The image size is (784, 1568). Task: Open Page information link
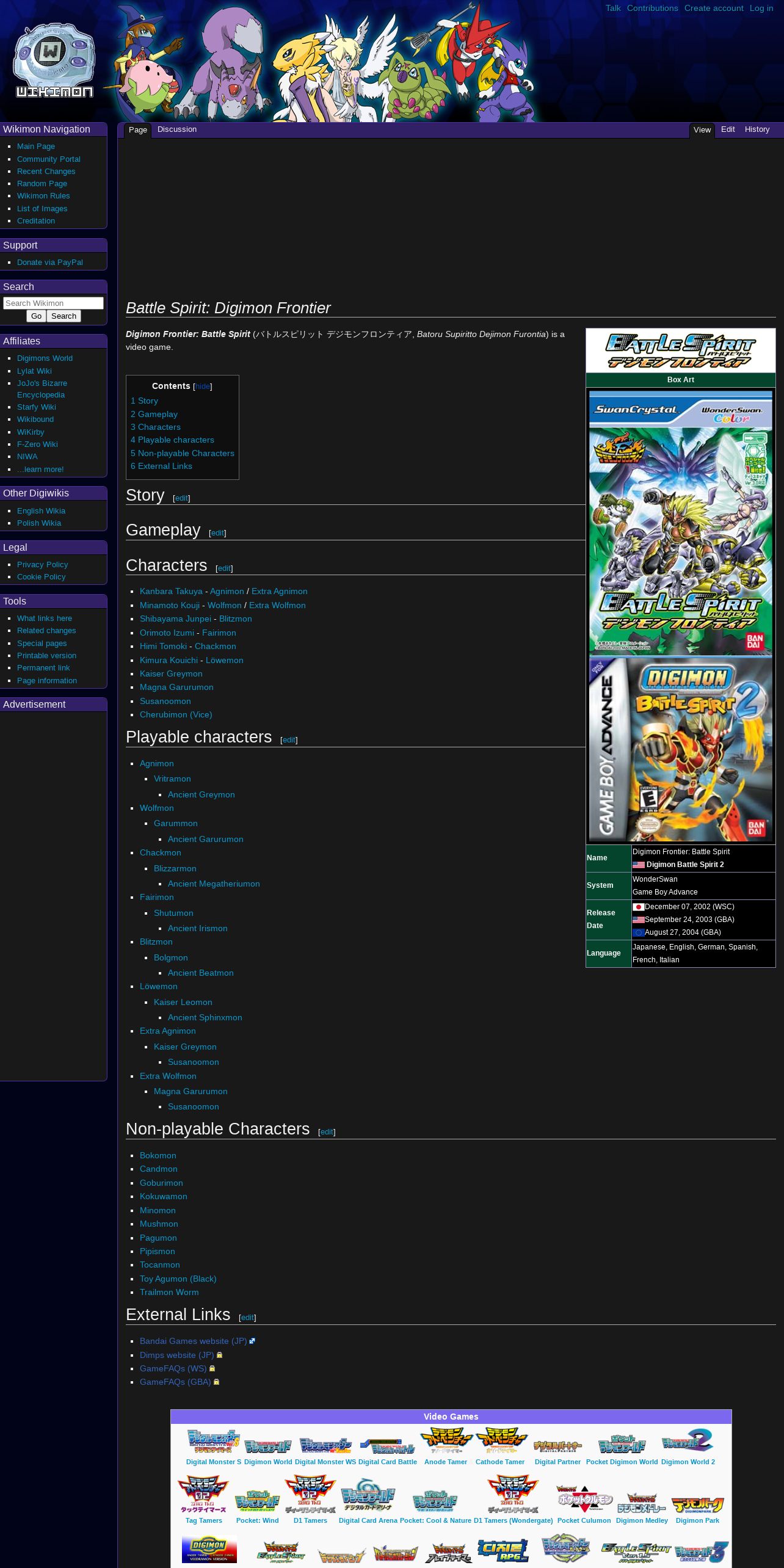(x=47, y=681)
